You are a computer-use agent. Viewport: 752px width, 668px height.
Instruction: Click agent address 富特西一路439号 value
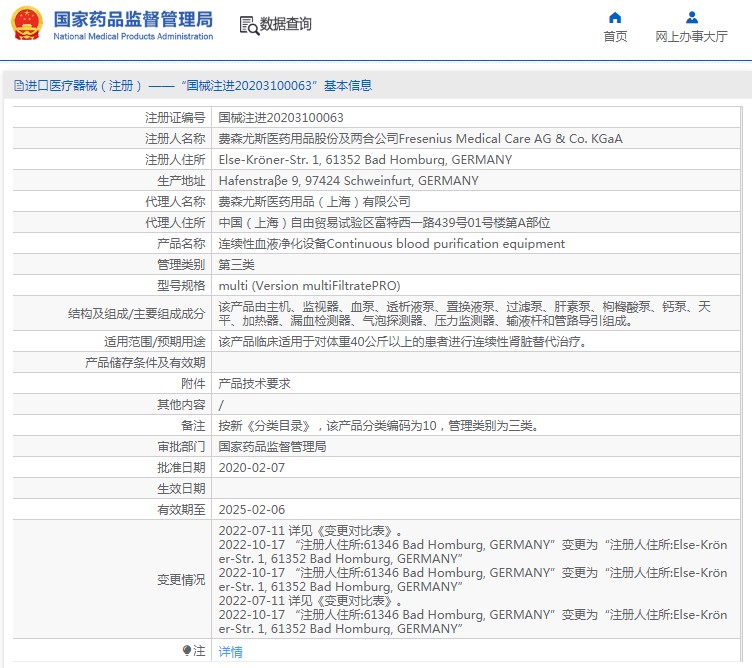point(384,223)
